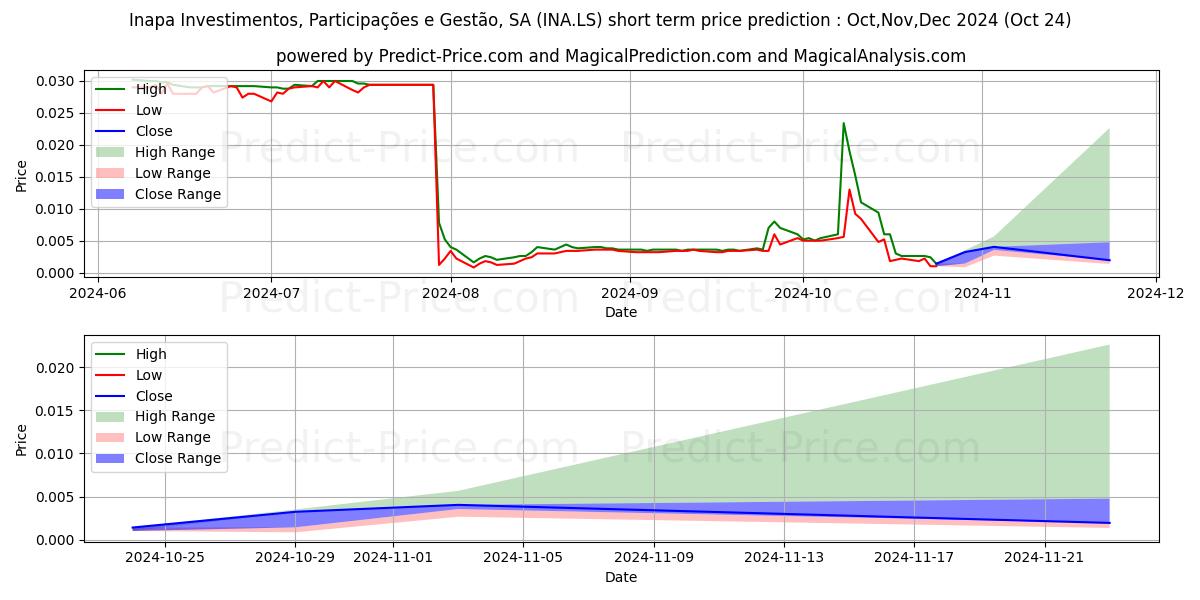Click the pink Low Range swatch in bottom legend
This screenshot has height=600, width=1200.
point(112,437)
